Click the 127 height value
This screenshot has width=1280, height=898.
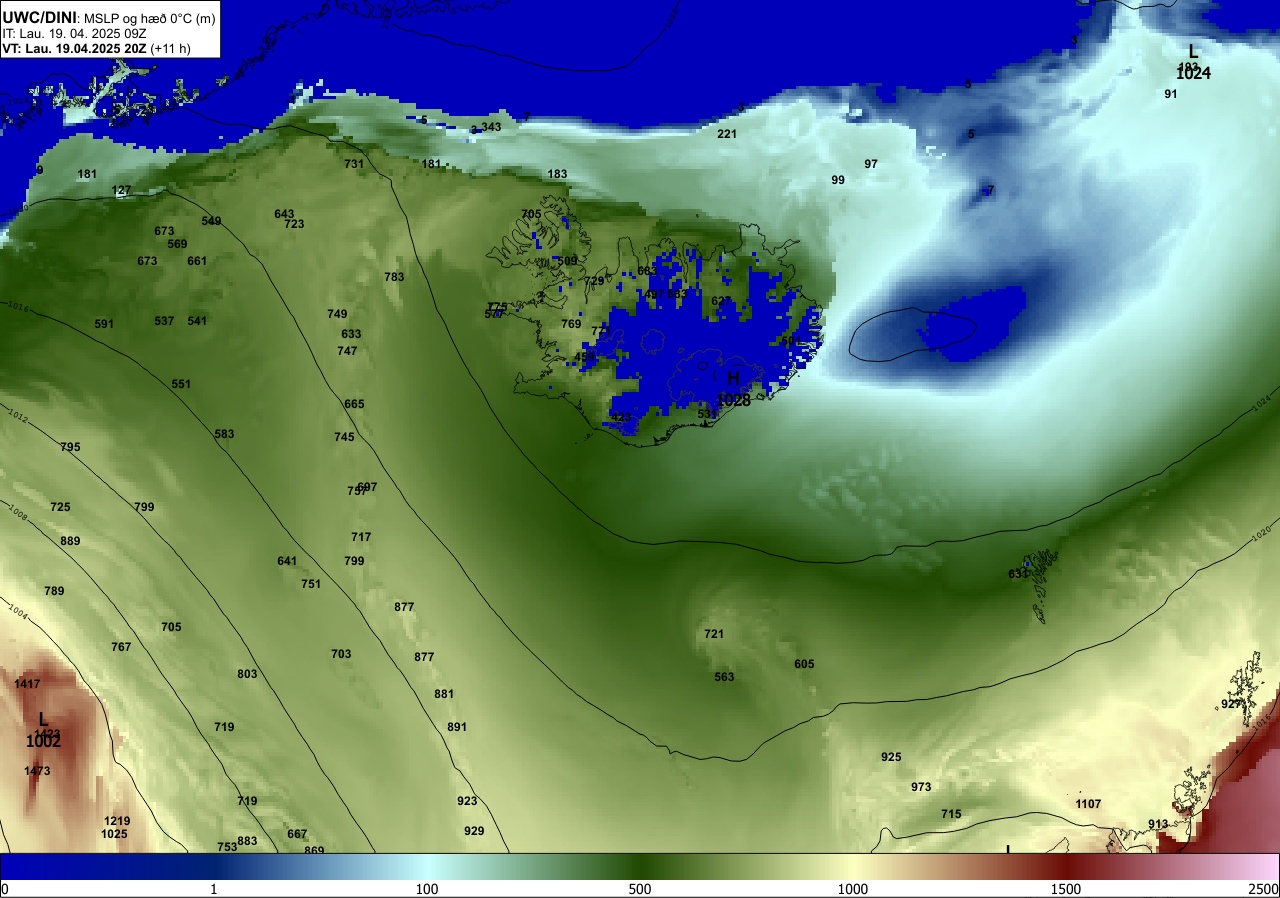(121, 190)
